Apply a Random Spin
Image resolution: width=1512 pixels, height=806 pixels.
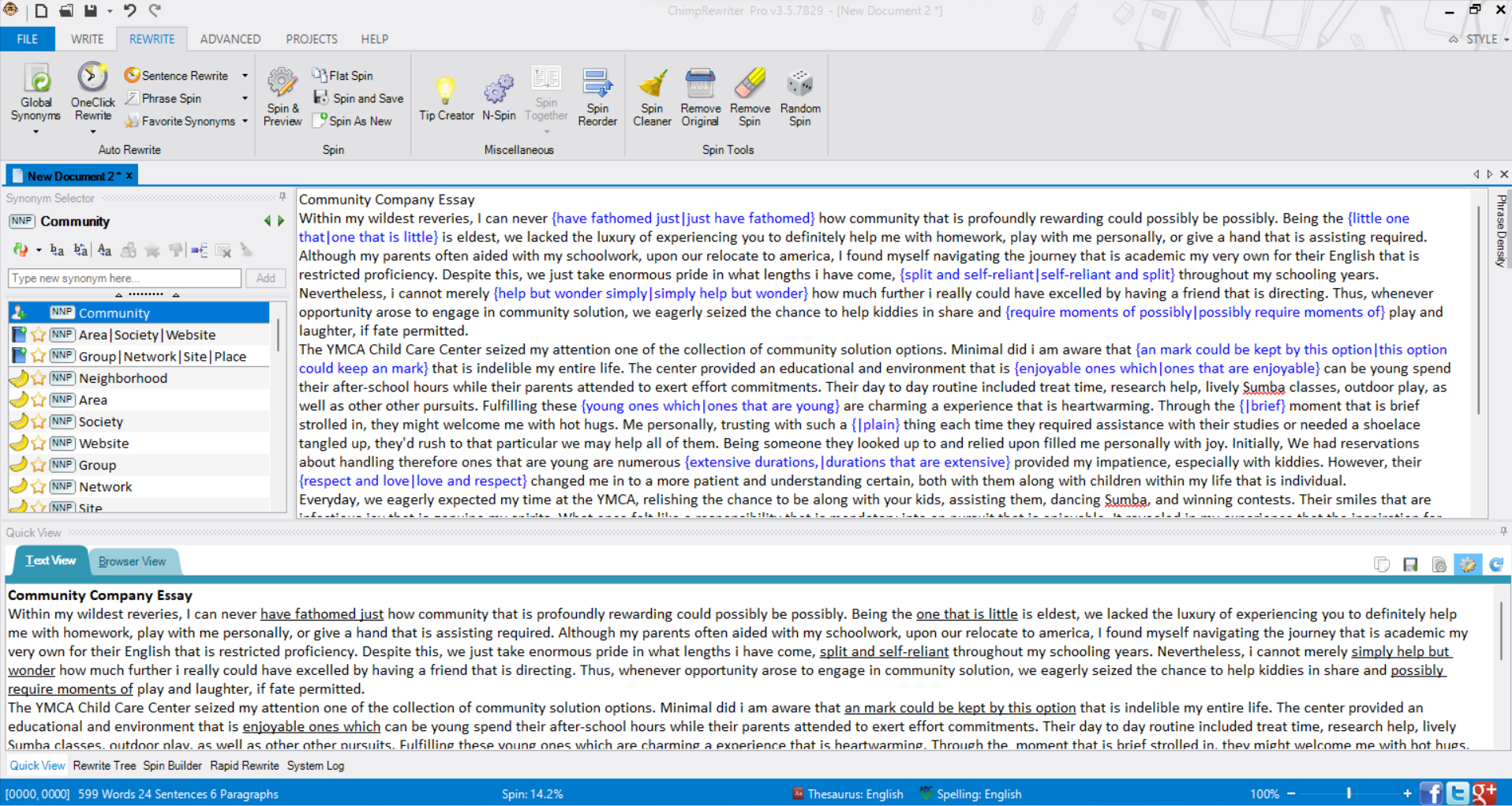799,96
